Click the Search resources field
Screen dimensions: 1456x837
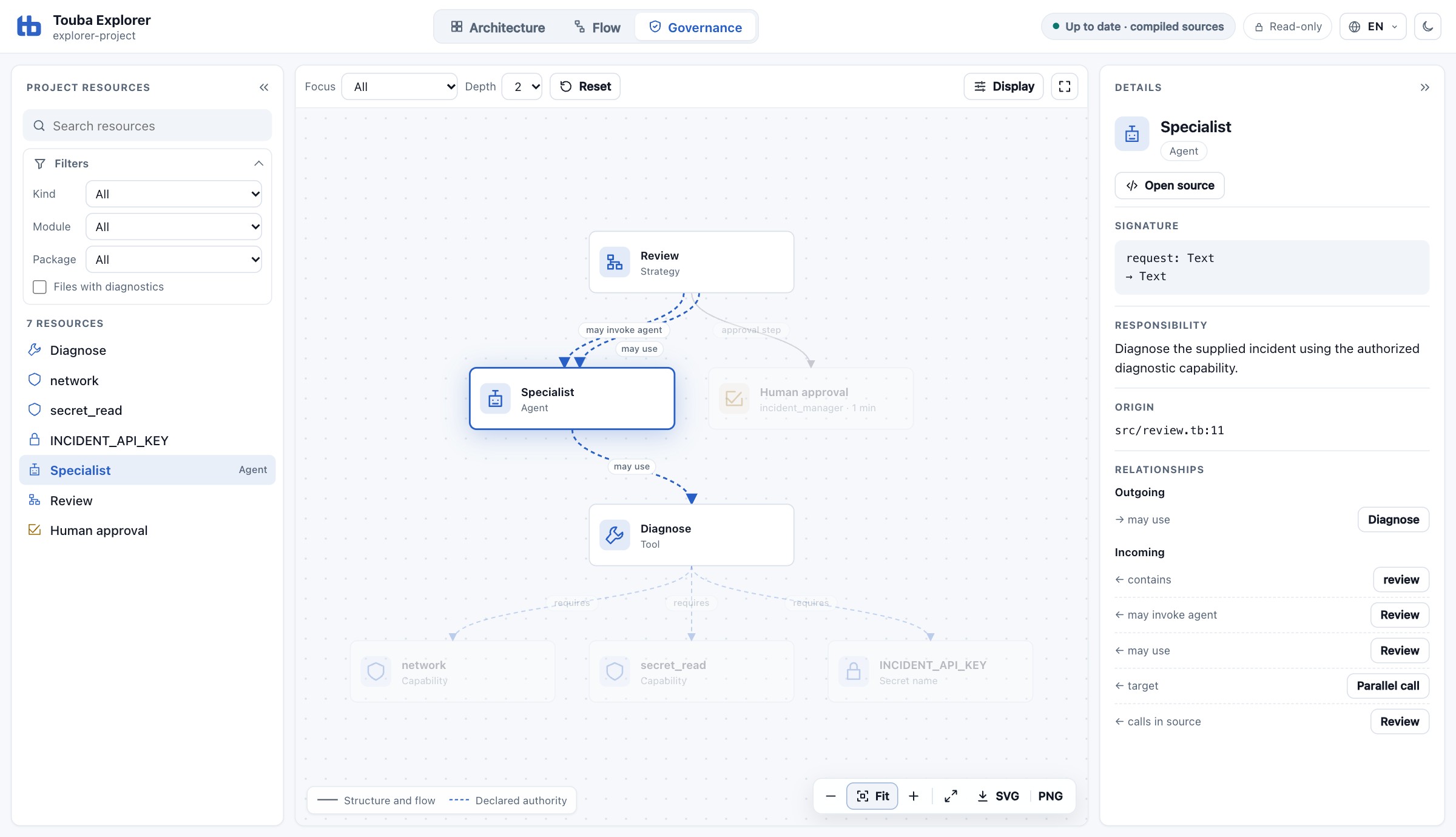click(x=147, y=126)
